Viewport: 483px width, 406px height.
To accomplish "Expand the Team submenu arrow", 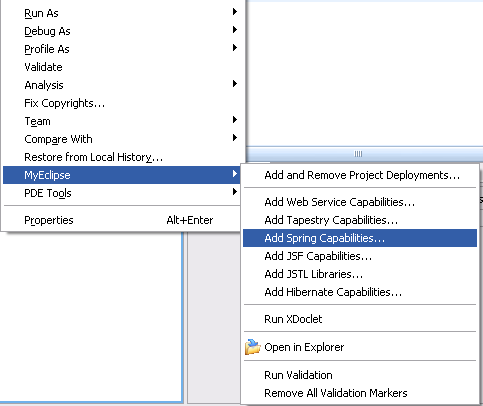I will coord(235,120).
